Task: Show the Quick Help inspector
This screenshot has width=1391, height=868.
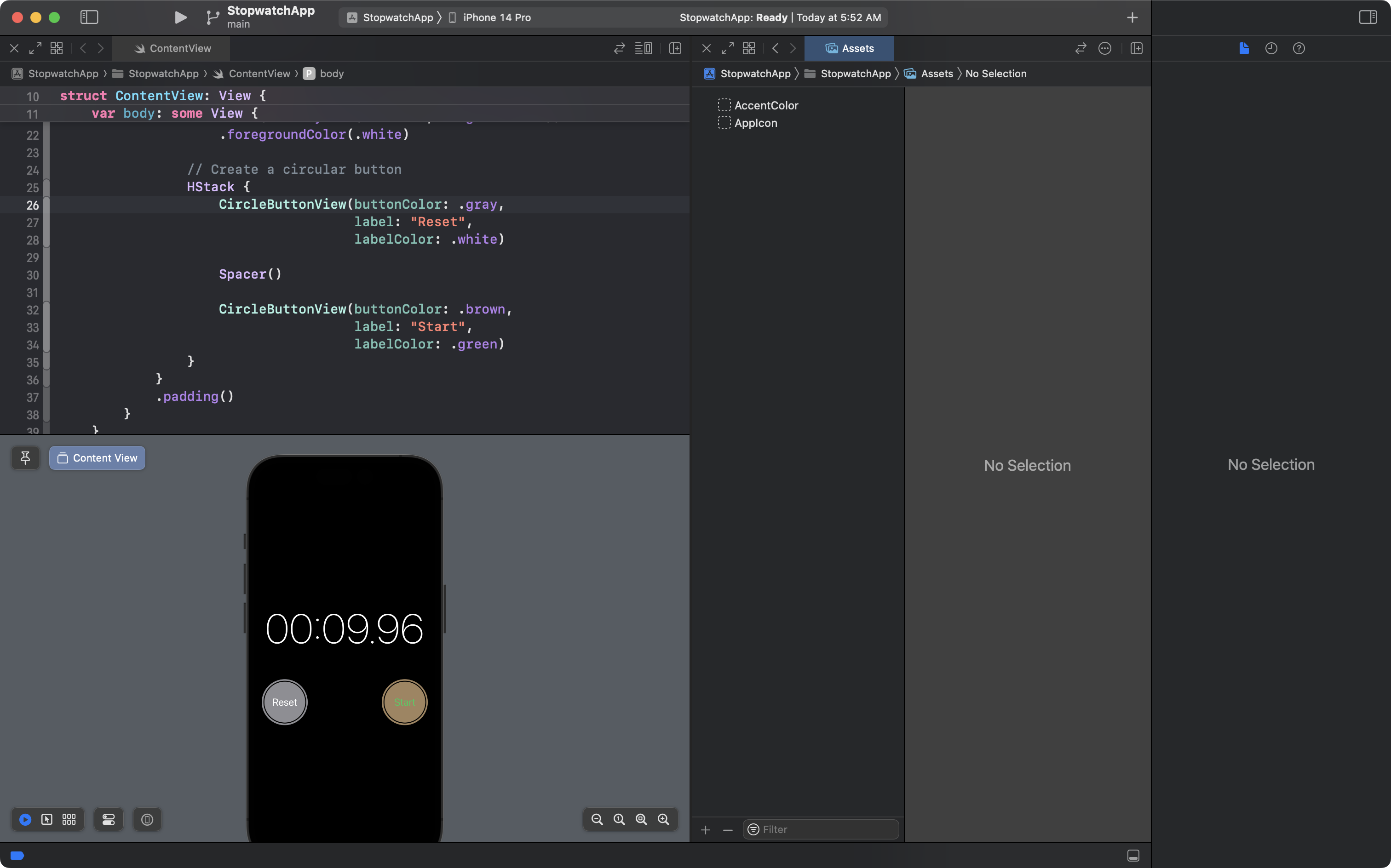Action: pyautogui.click(x=1299, y=48)
